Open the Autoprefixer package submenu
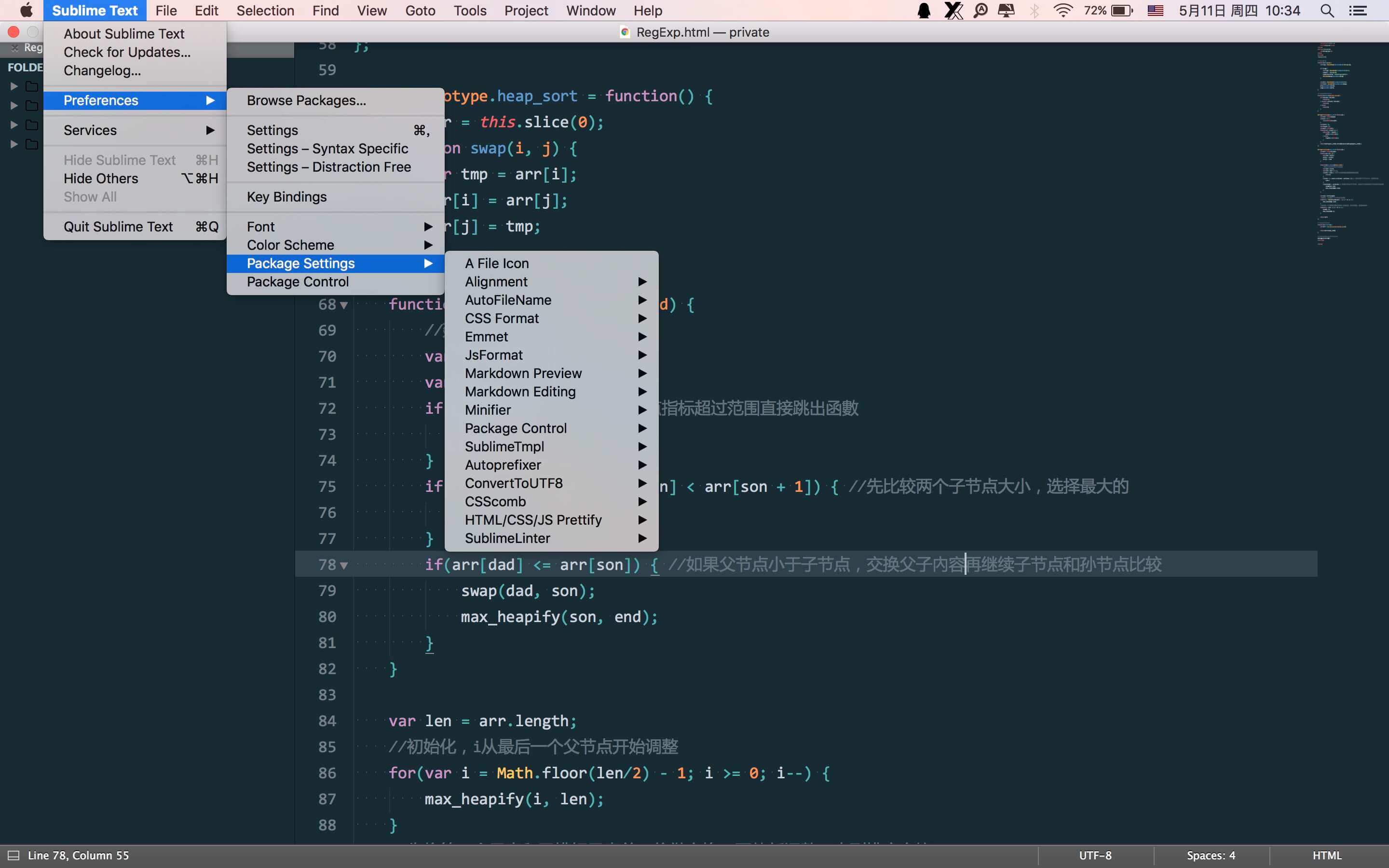Screen dimensions: 1389x868 point(552,465)
